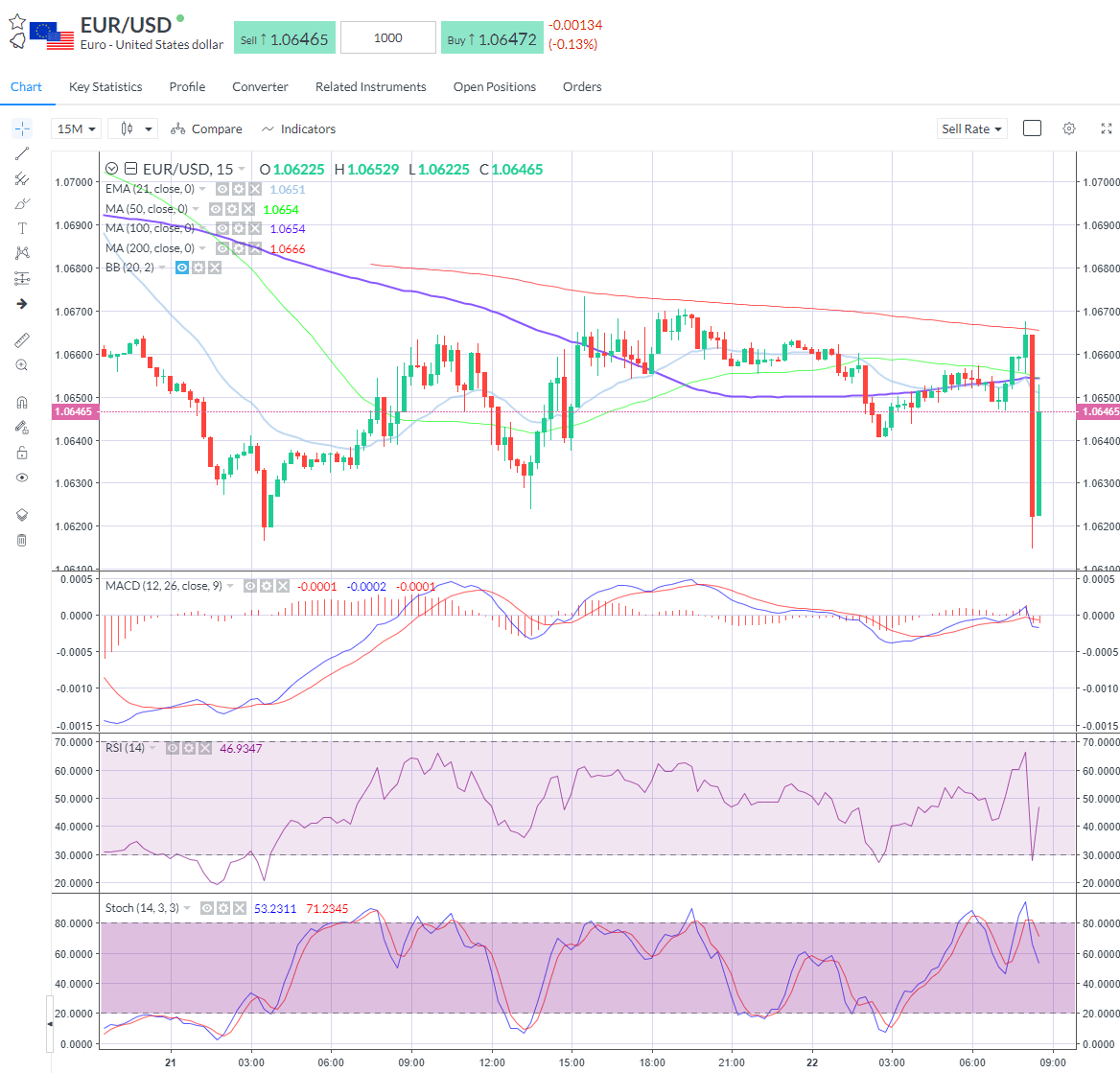Image resolution: width=1120 pixels, height=1073 pixels.
Task: Select the arrow marker tool
Action: coord(22,304)
